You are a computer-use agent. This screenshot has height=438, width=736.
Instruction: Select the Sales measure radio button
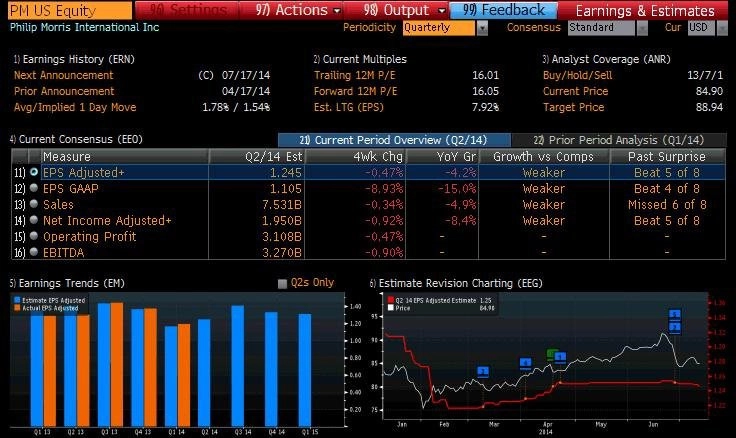(34, 204)
